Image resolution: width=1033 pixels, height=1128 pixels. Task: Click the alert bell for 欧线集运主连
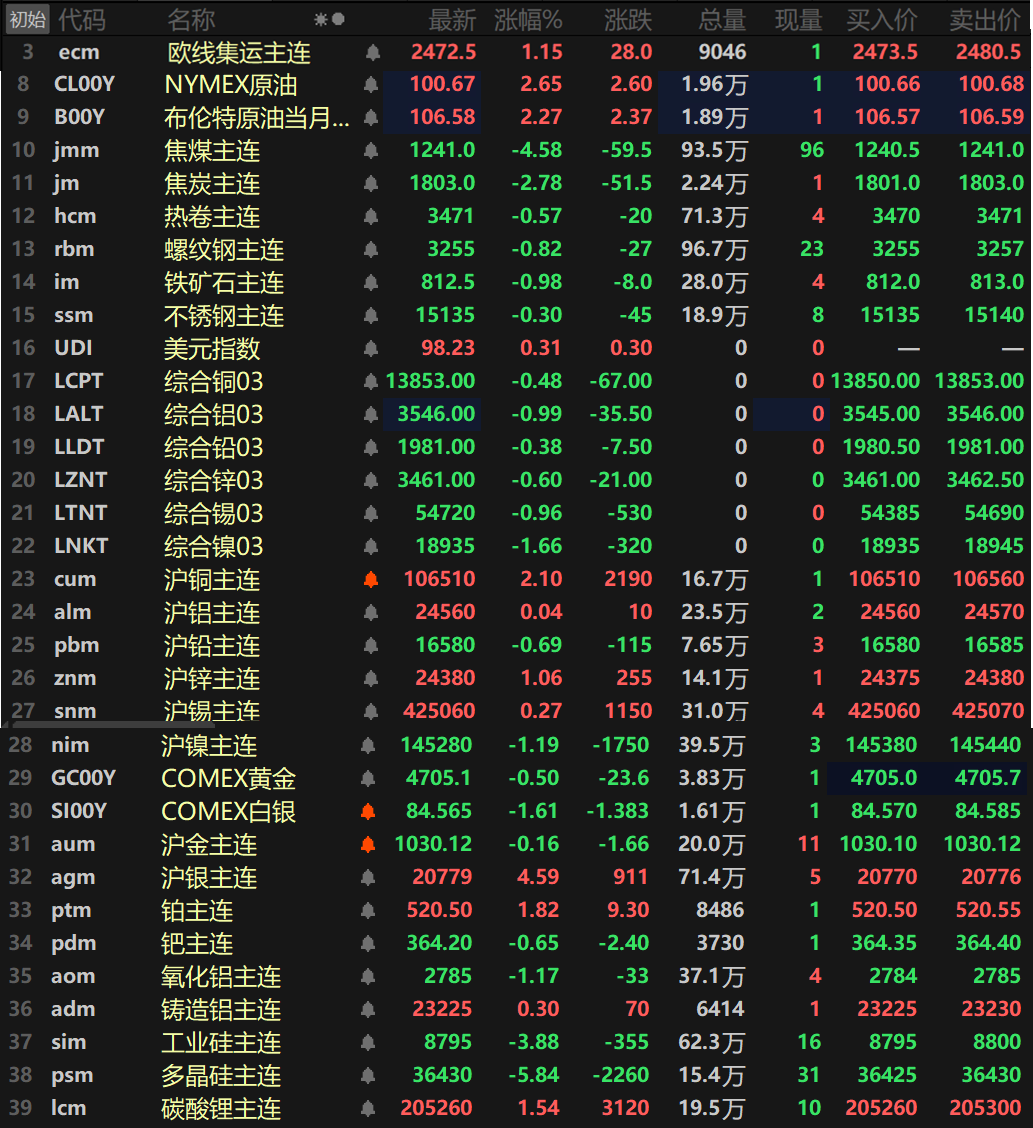click(372, 53)
